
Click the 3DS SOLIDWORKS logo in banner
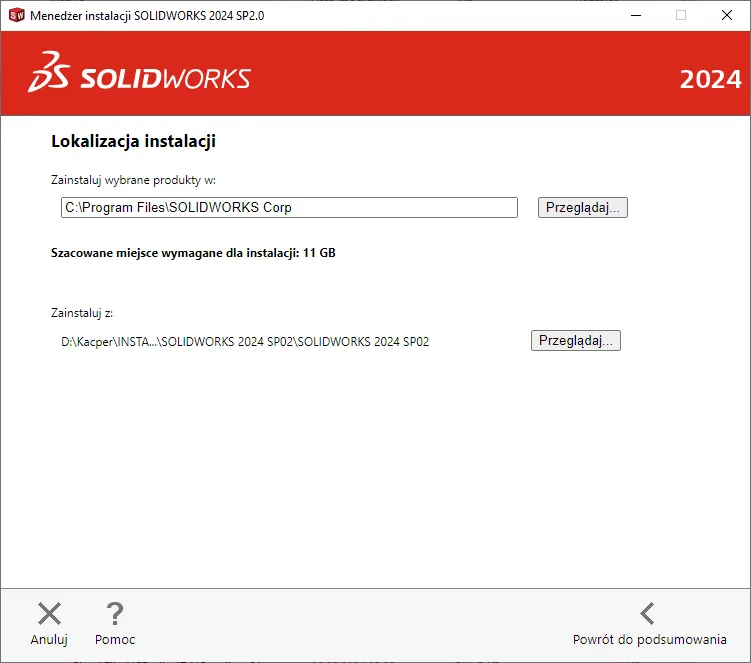coord(139,72)
